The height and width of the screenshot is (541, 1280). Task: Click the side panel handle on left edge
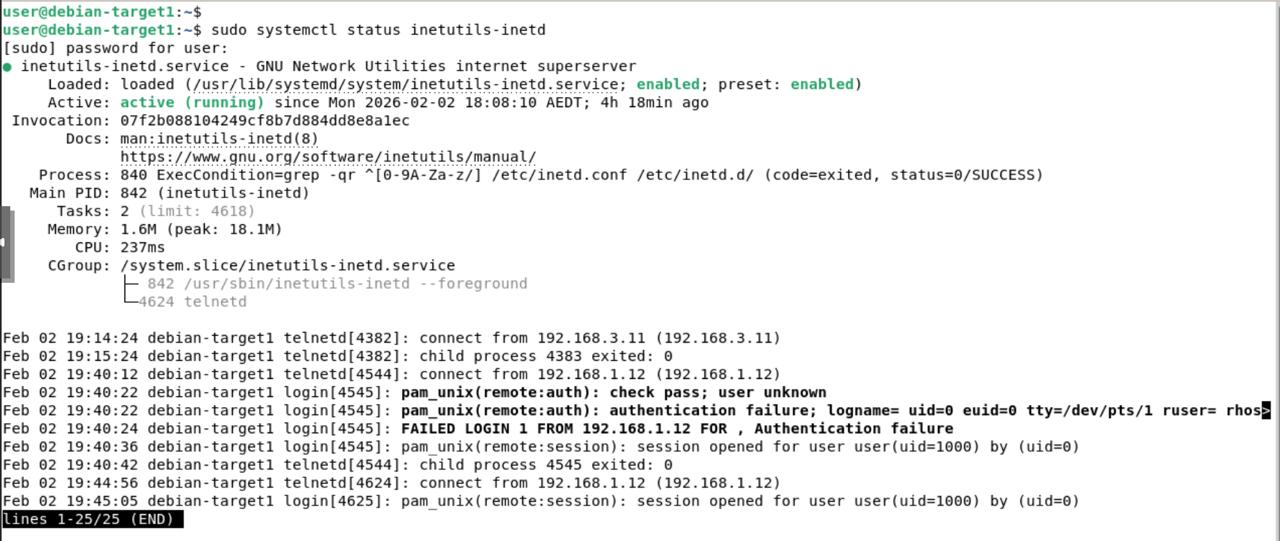point(6,244)
